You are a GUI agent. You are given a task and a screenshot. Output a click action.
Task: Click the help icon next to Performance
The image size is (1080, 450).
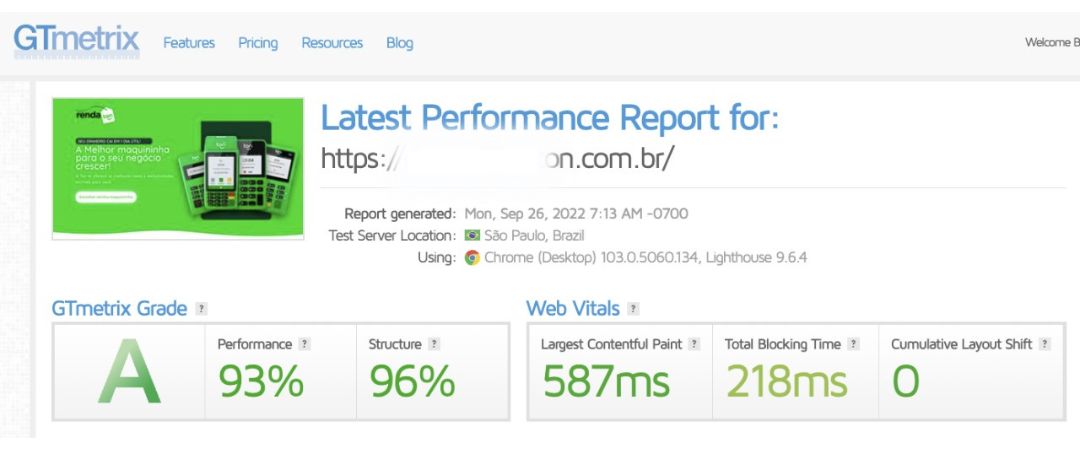[304, 344]
